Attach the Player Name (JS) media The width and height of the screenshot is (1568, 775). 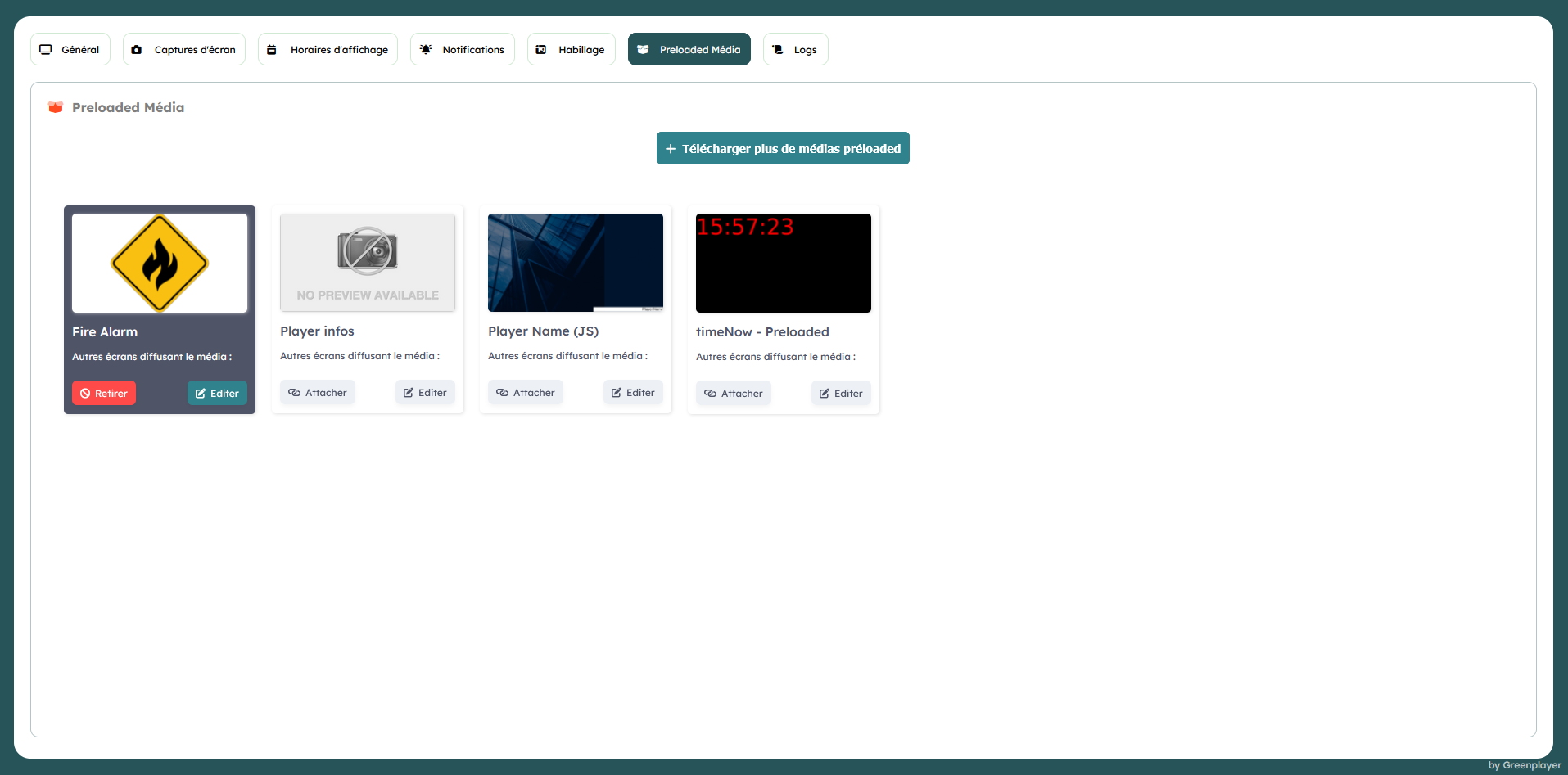pos(526,393)
